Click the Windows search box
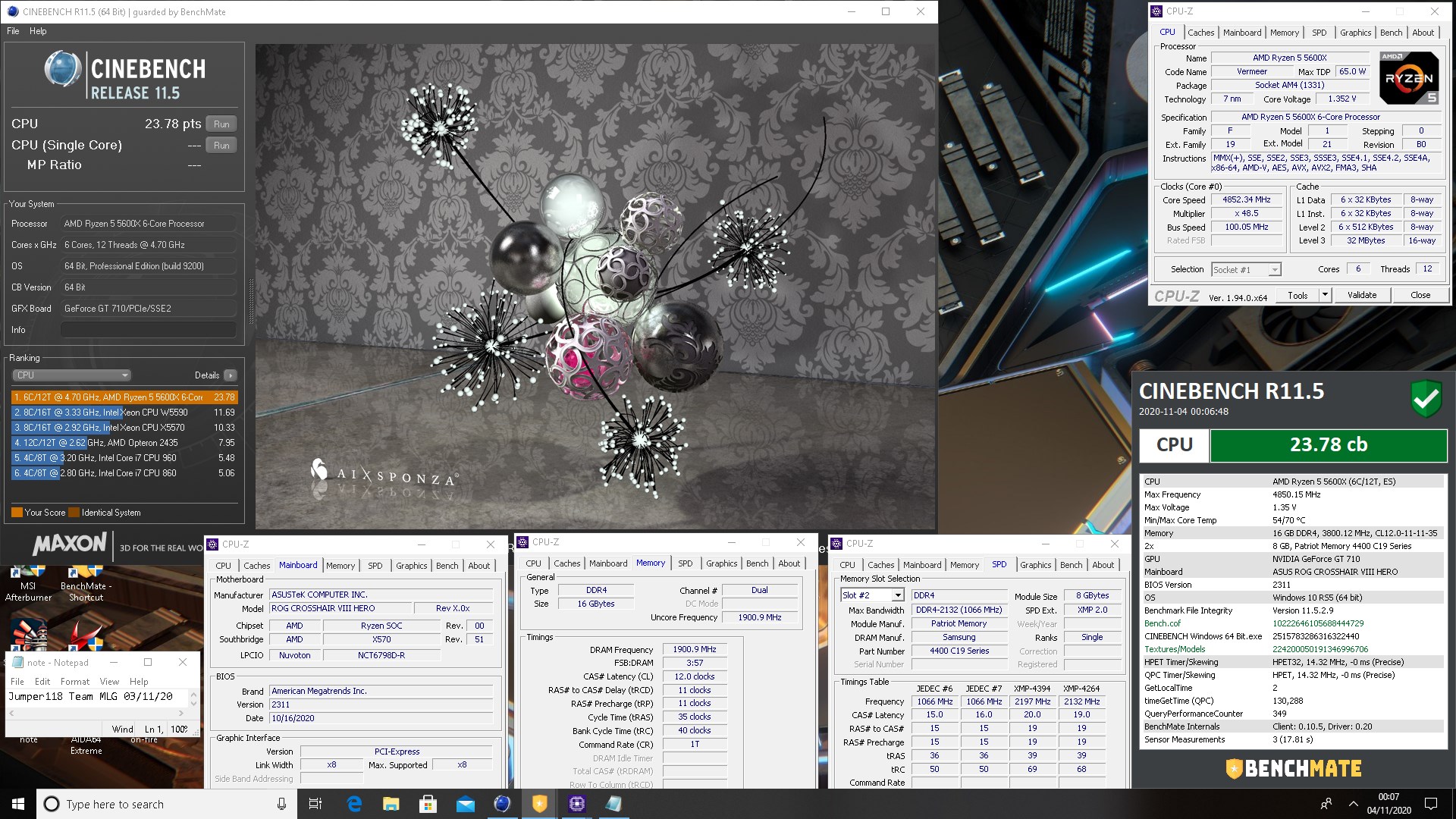Image resolution: width=1456 pixels, height=819 pixels. [167, 804]
